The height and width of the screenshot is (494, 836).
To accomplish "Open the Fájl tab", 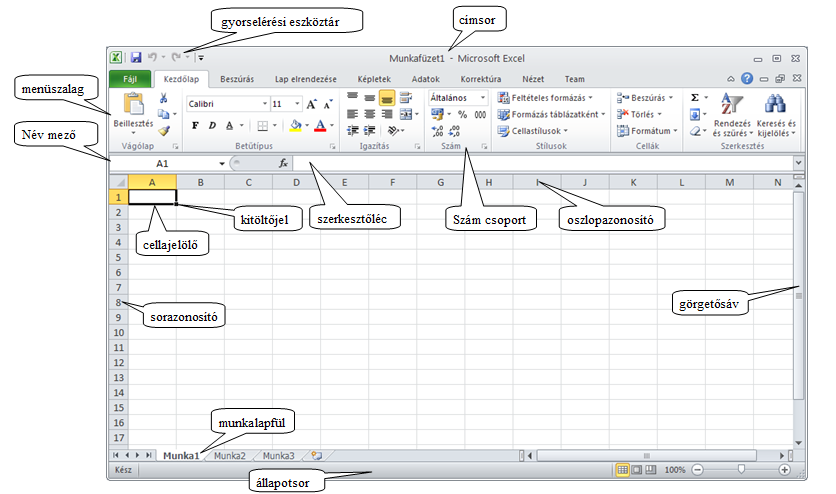I will 130,79.
